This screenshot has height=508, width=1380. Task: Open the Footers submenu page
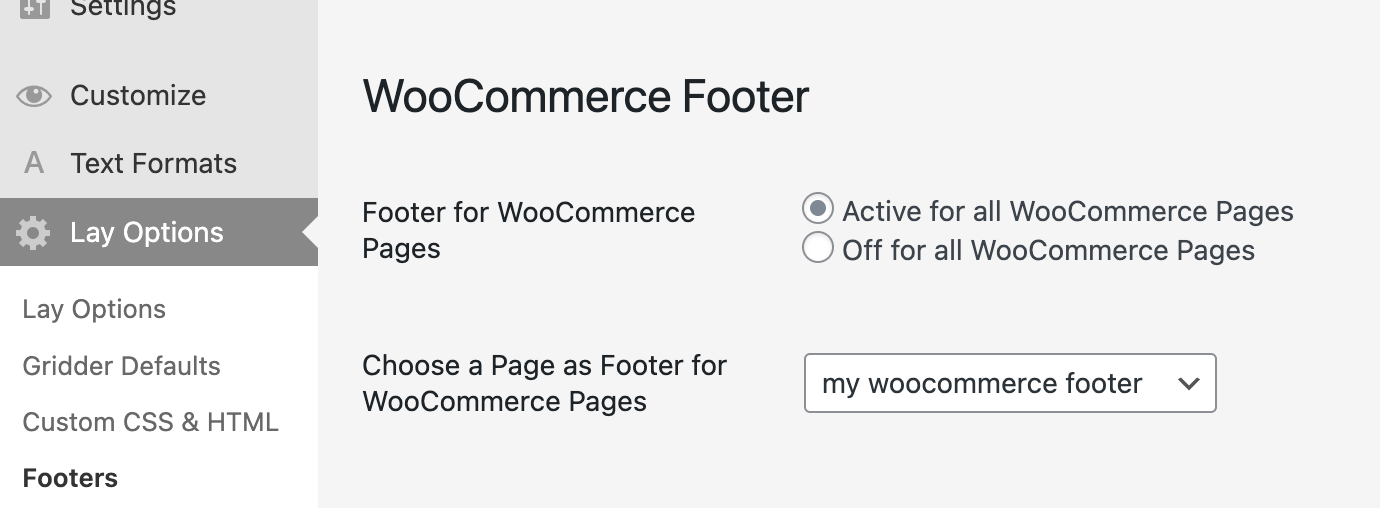pos(70,478)
